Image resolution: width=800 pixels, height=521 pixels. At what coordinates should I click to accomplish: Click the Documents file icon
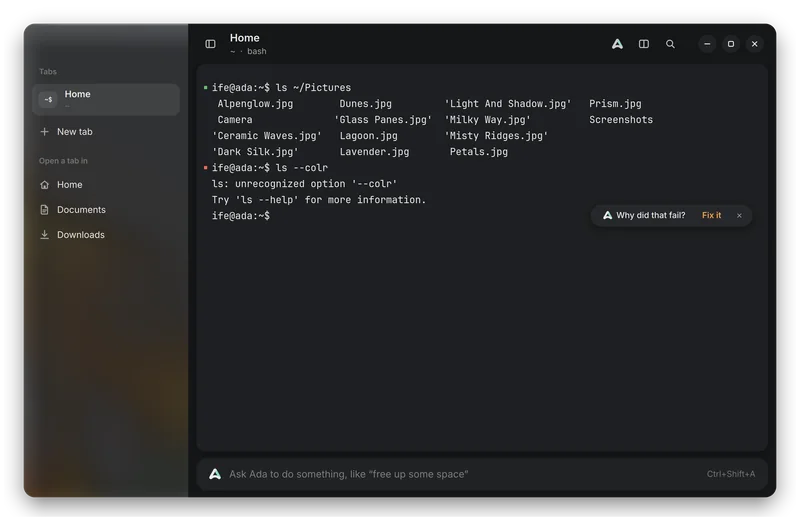pyautogui.click(x=44, y=210)
